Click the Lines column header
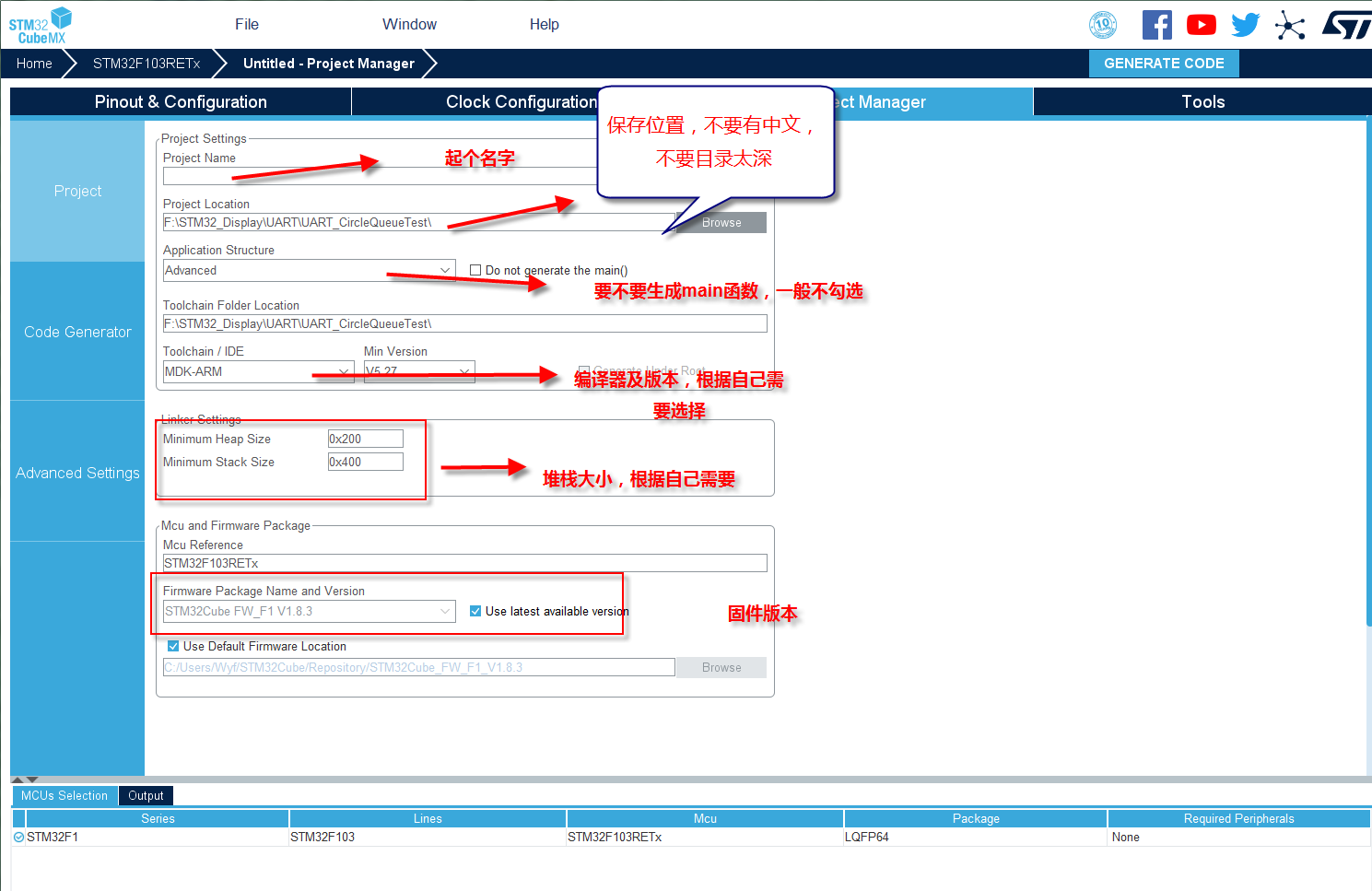Image resolution: width=1372 pixels, height=891 pixels. (x=428, y=818)
